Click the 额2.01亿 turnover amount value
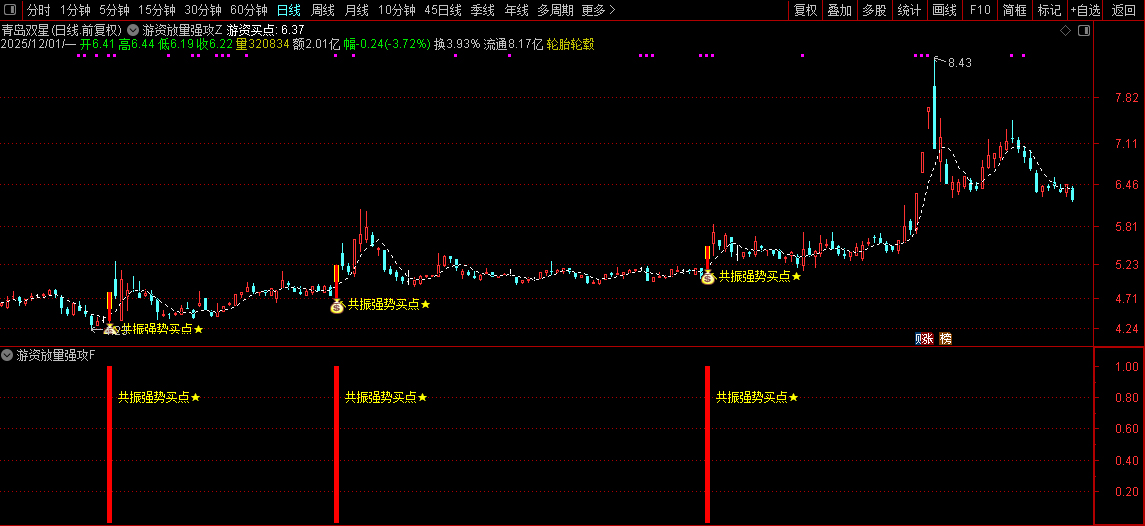Image resolution: width=1145 pixels, height=526 pixels. coord(316,44)
